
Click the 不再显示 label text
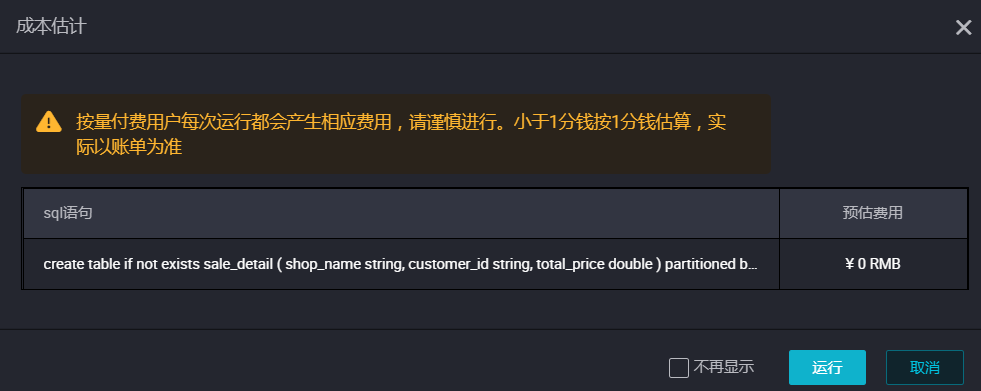[x=724, y=367]
